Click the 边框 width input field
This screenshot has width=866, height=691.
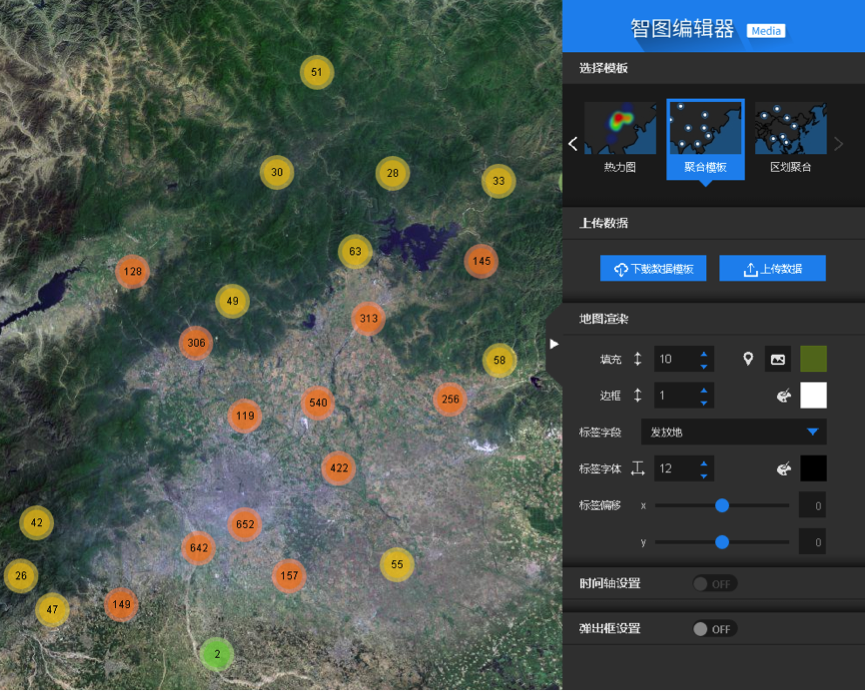click(684, 395)
